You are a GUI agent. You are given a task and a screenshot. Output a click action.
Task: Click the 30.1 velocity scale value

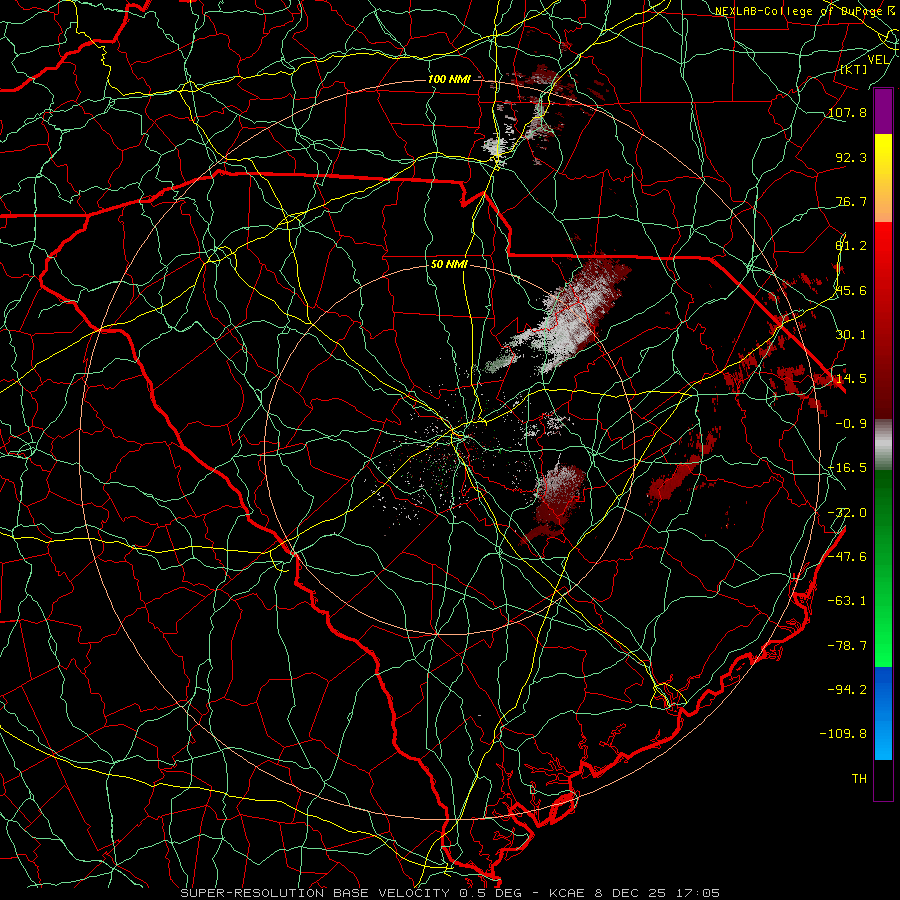851,335
